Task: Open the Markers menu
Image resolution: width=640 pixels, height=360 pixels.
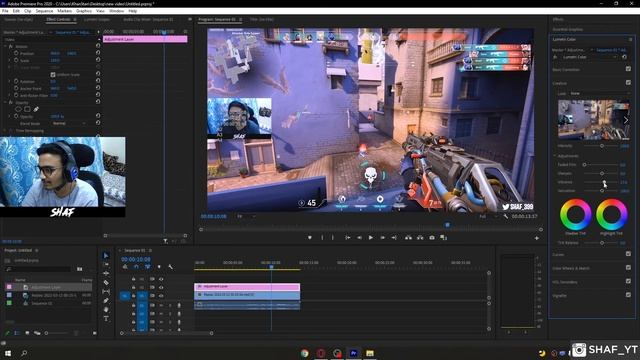Action: tap(64, 11)
